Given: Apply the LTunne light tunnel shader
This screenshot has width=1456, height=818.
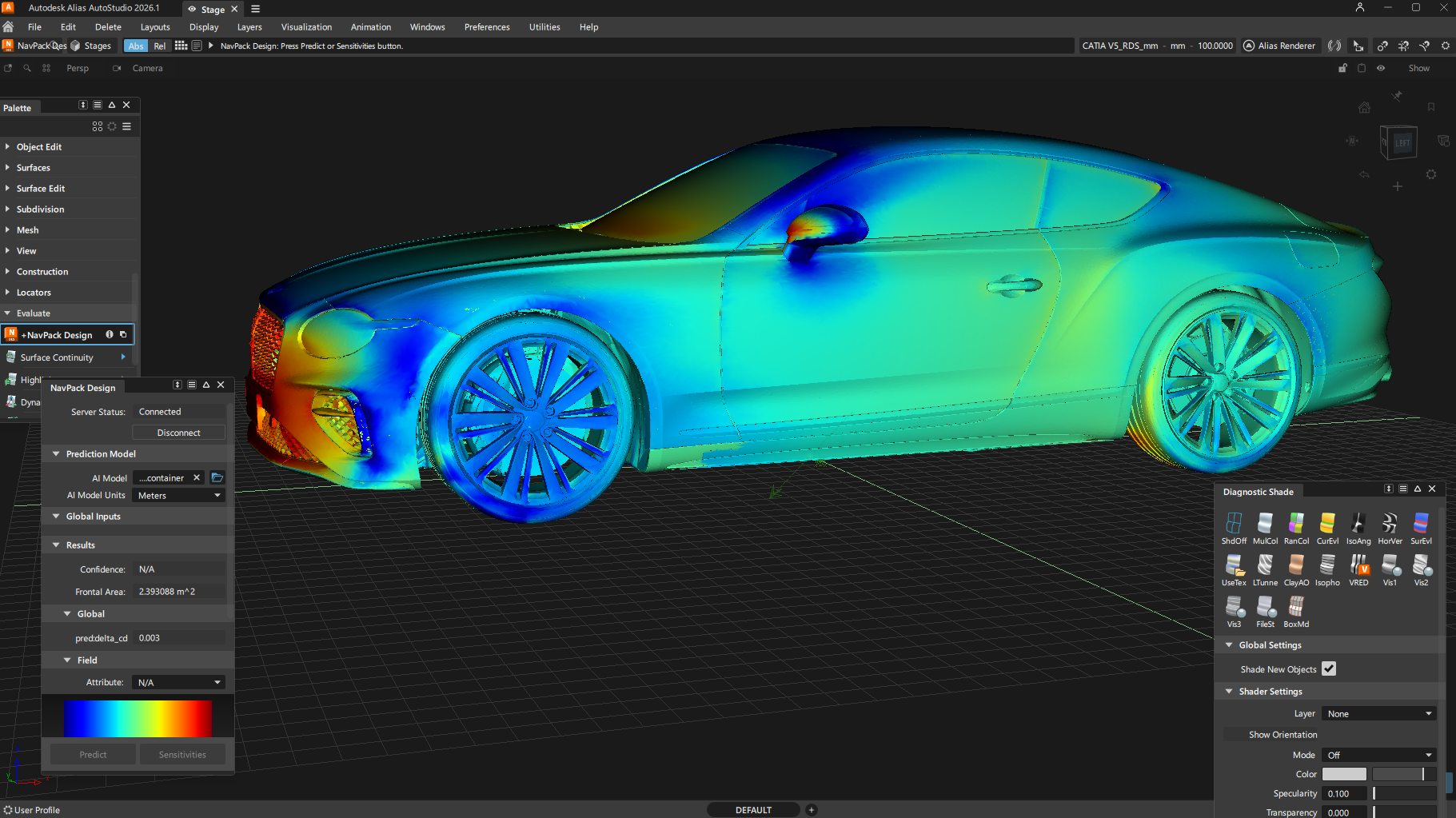Looking at the screenshot, I should [x=1265, y=566].
